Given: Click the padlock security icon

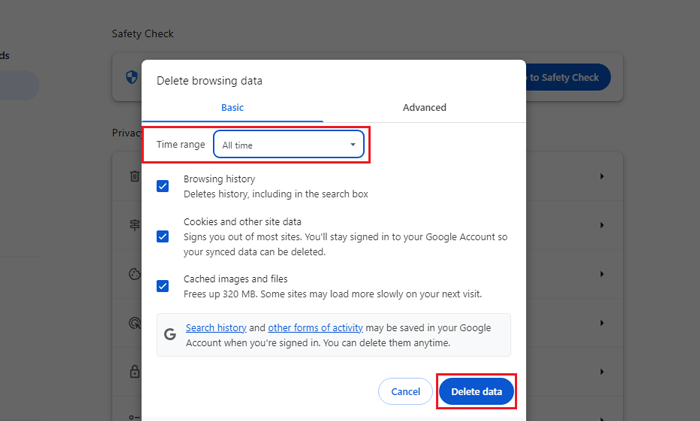Looking at the screenshot, I should point(133,371).
